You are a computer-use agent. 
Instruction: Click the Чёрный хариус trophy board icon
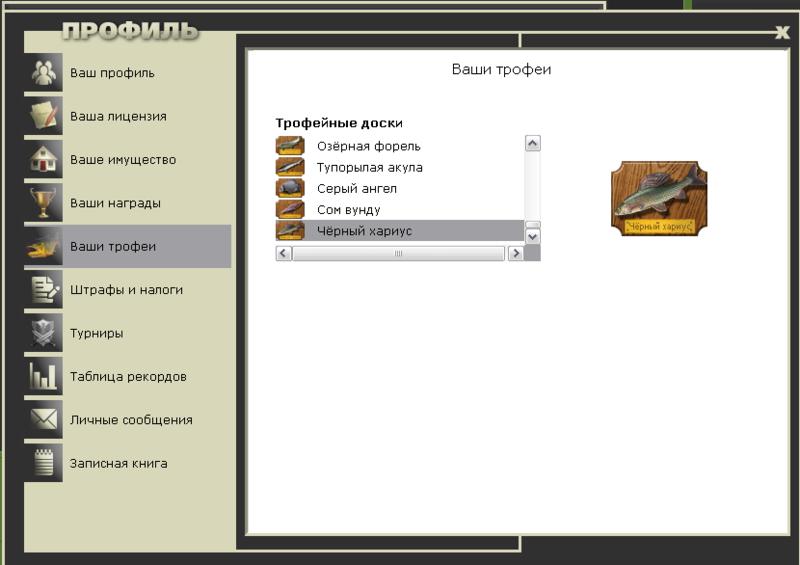tap(290, 231)
